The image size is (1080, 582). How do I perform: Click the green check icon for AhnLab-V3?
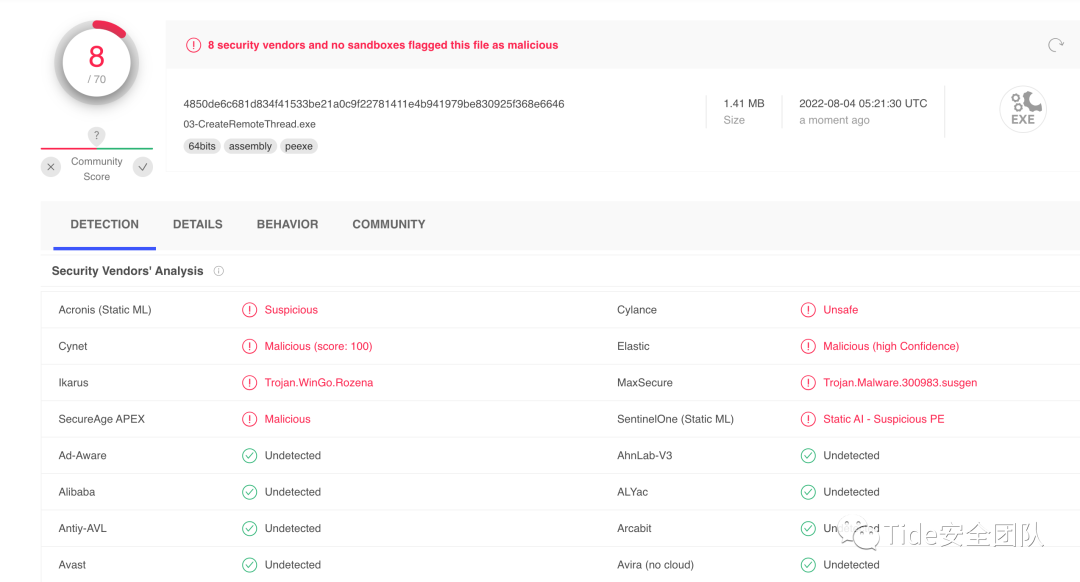(x=808, y=456)
